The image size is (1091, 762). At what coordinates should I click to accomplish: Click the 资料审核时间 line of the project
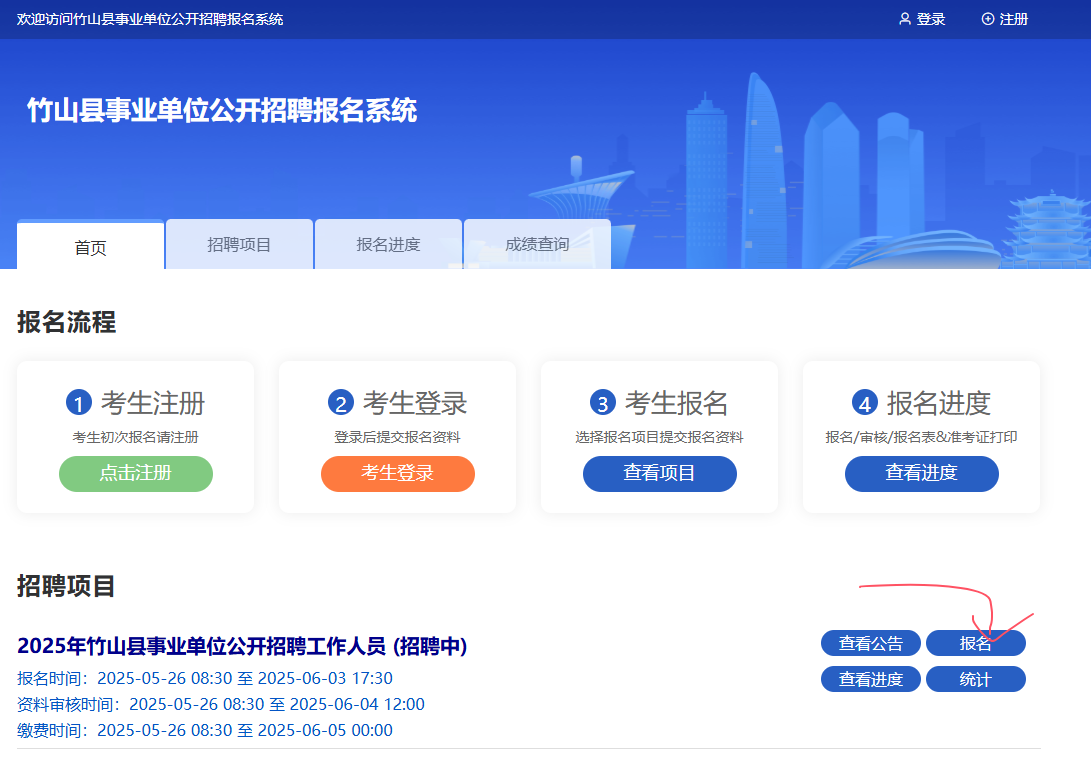pos(221,704)
